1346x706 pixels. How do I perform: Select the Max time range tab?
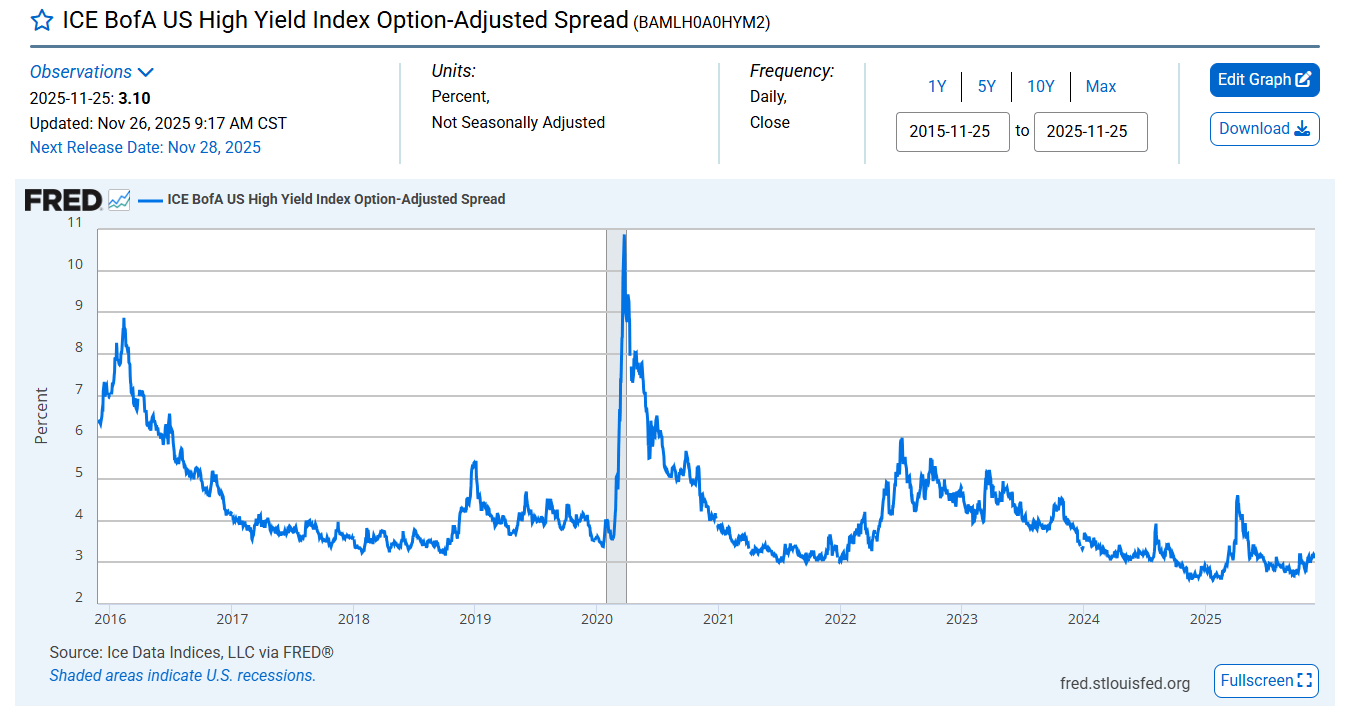tap(1100, 86)
